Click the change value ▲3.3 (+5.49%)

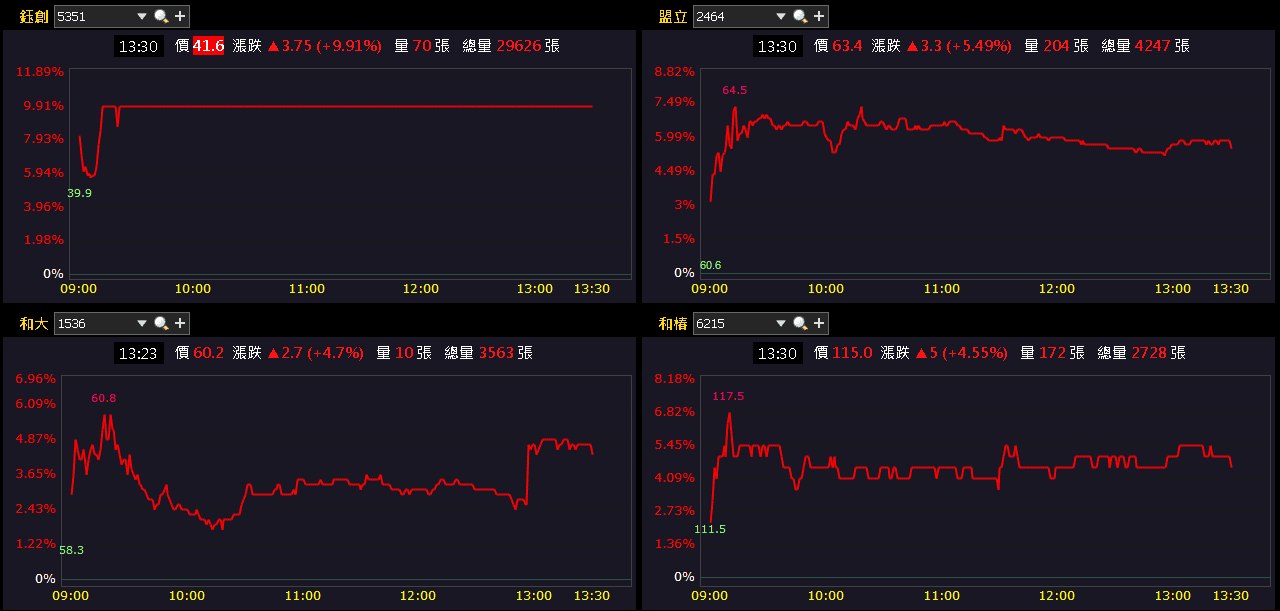(958, 46)
